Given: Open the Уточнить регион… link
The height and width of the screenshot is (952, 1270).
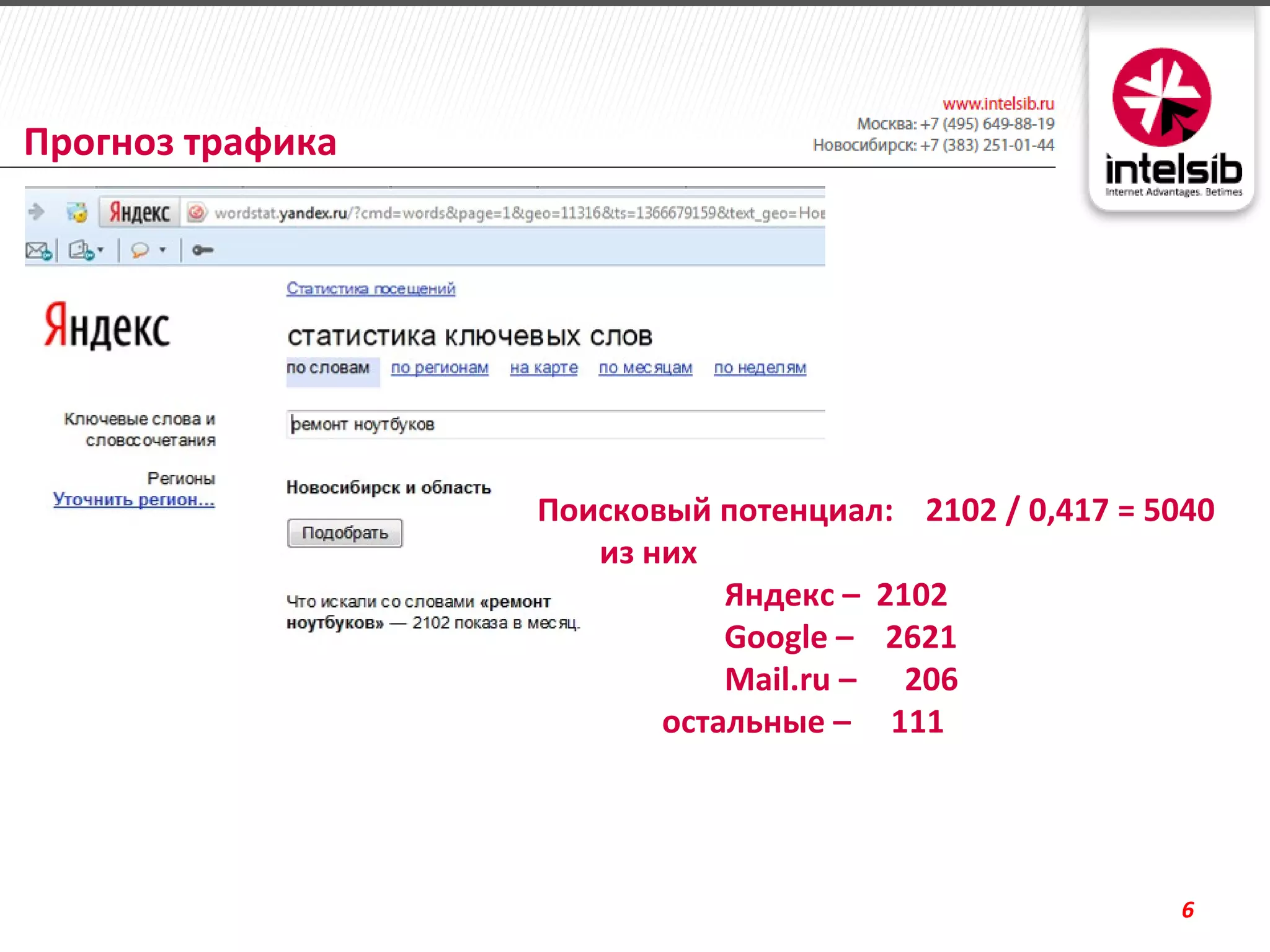Looking at the screenshot, I should tap(134, 500).
